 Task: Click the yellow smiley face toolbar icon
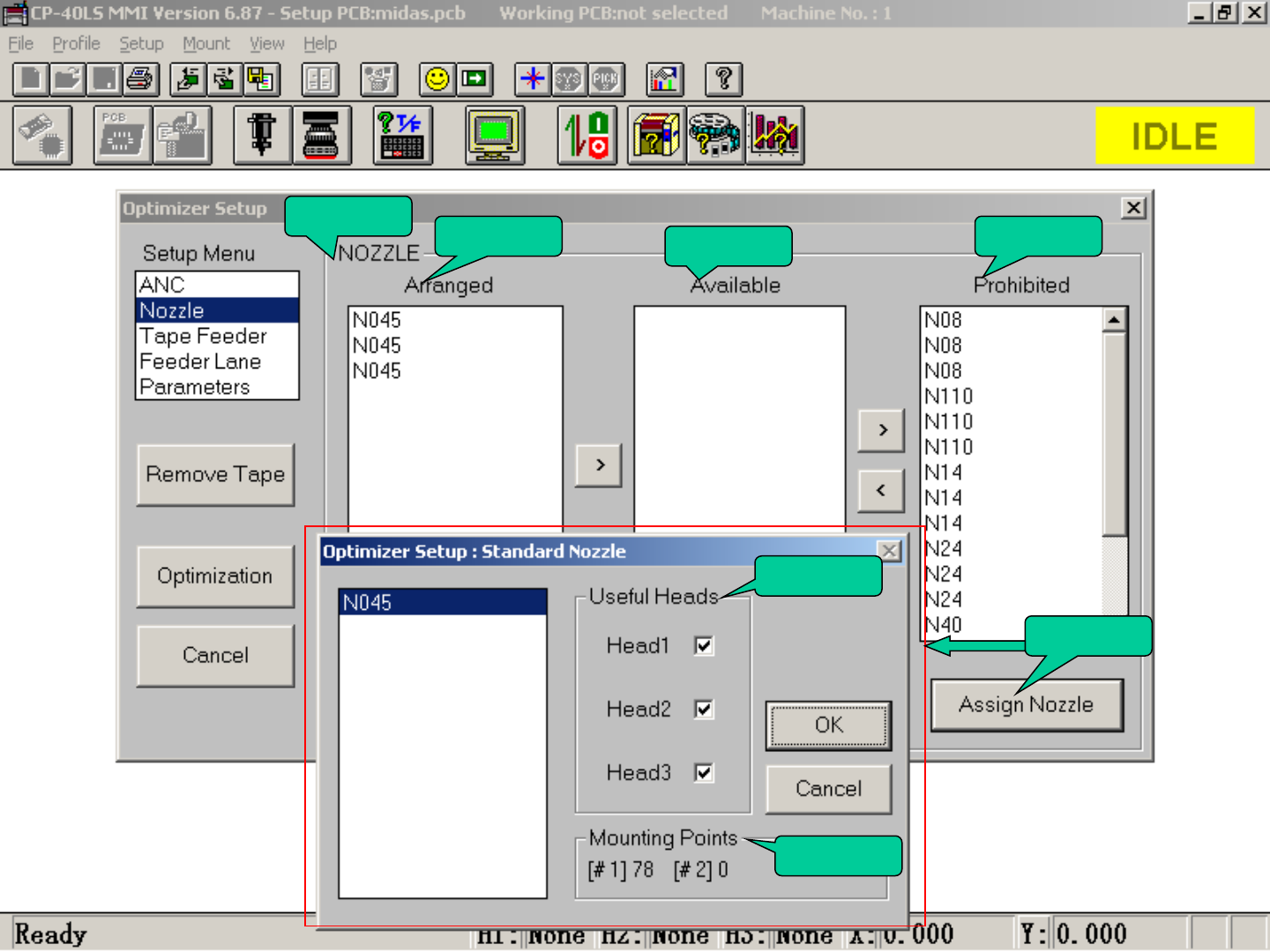(x=437, y=79)
